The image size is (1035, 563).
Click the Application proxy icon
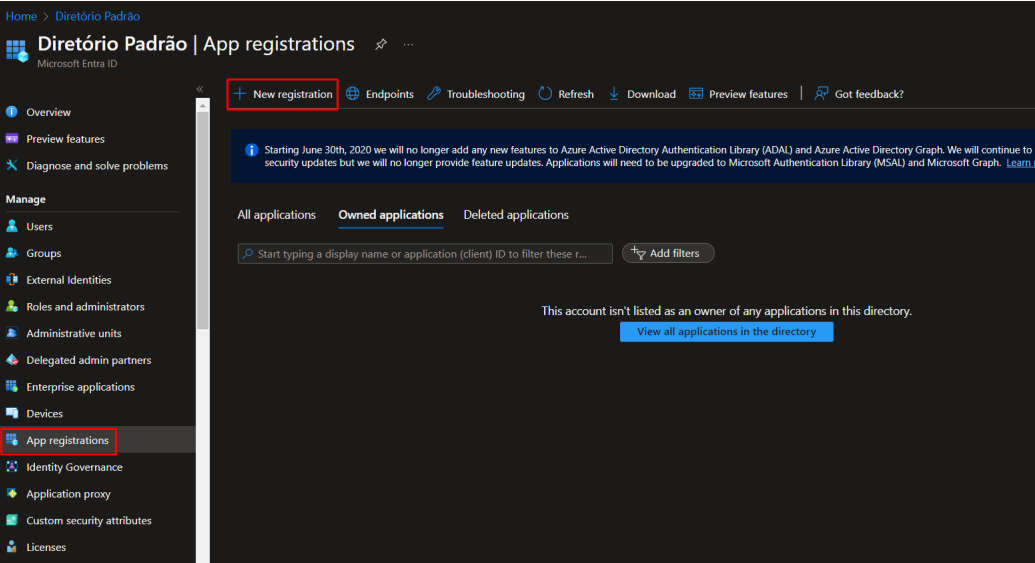(x=12, y=493)
